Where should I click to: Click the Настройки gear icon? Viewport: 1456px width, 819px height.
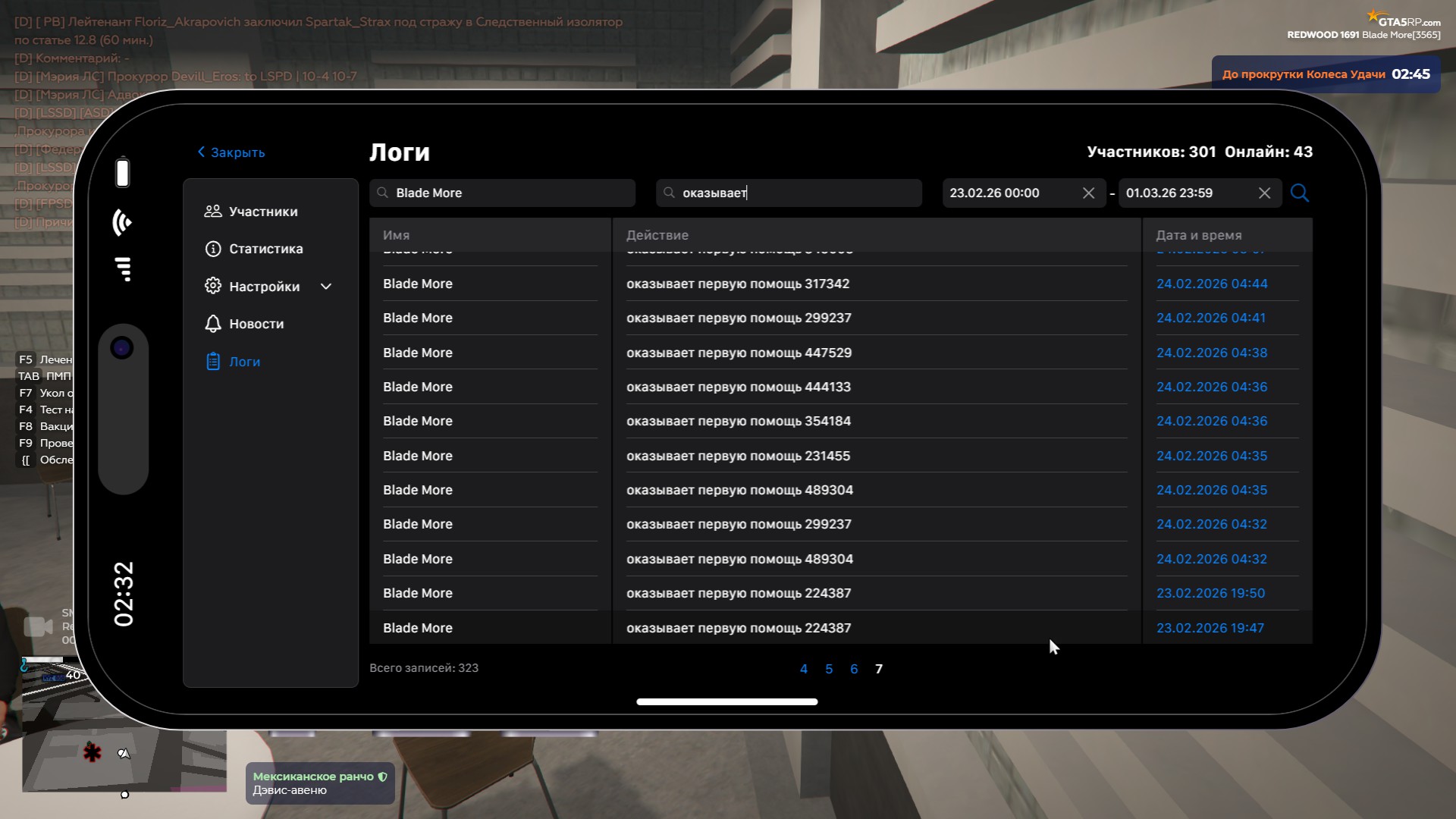tap(212, 286)
